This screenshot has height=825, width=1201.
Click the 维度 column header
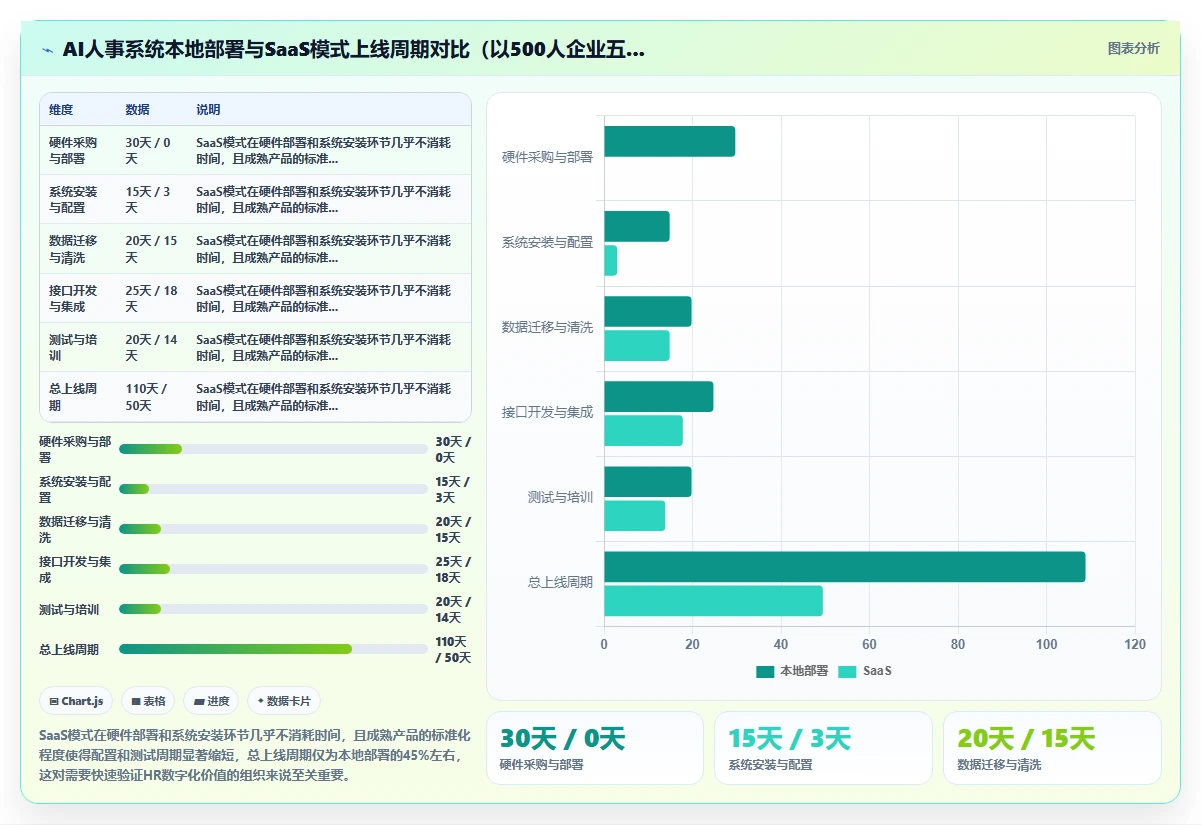pyautogui.click(x=61, y=110)
